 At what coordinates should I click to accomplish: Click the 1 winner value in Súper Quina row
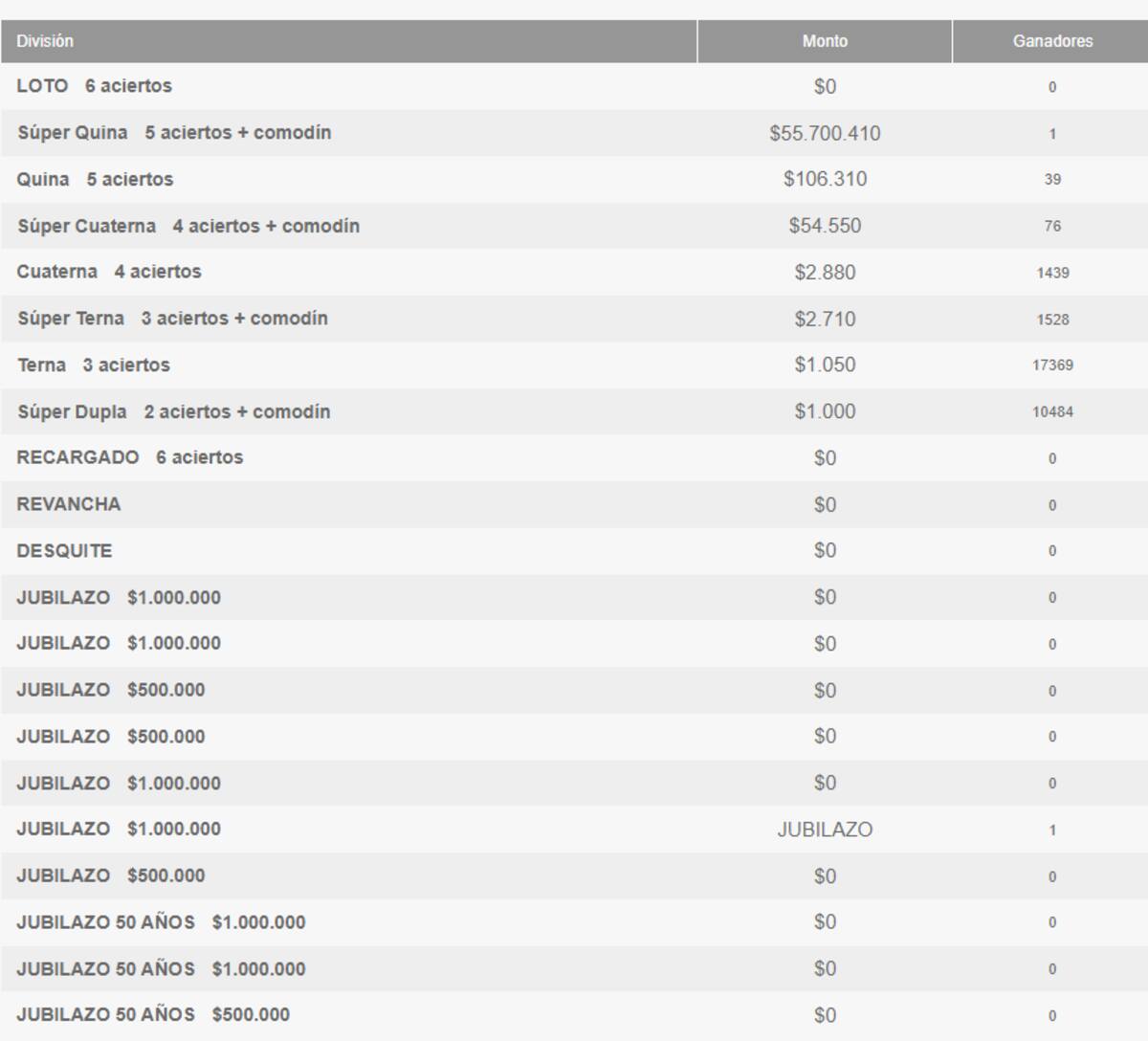[1052, 134]
